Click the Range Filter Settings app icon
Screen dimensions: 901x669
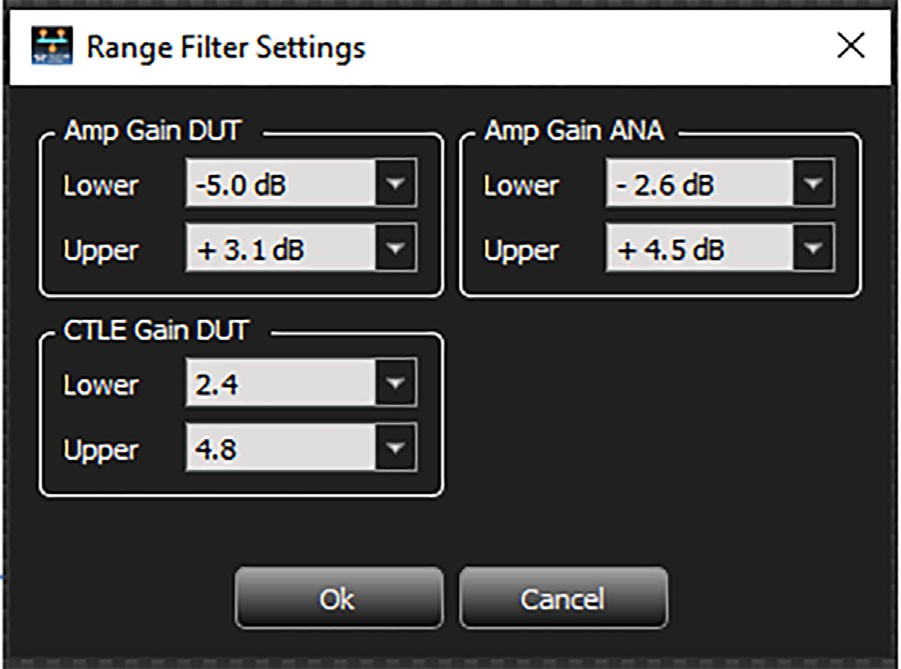pyautogui.click(x=52, y=45)
